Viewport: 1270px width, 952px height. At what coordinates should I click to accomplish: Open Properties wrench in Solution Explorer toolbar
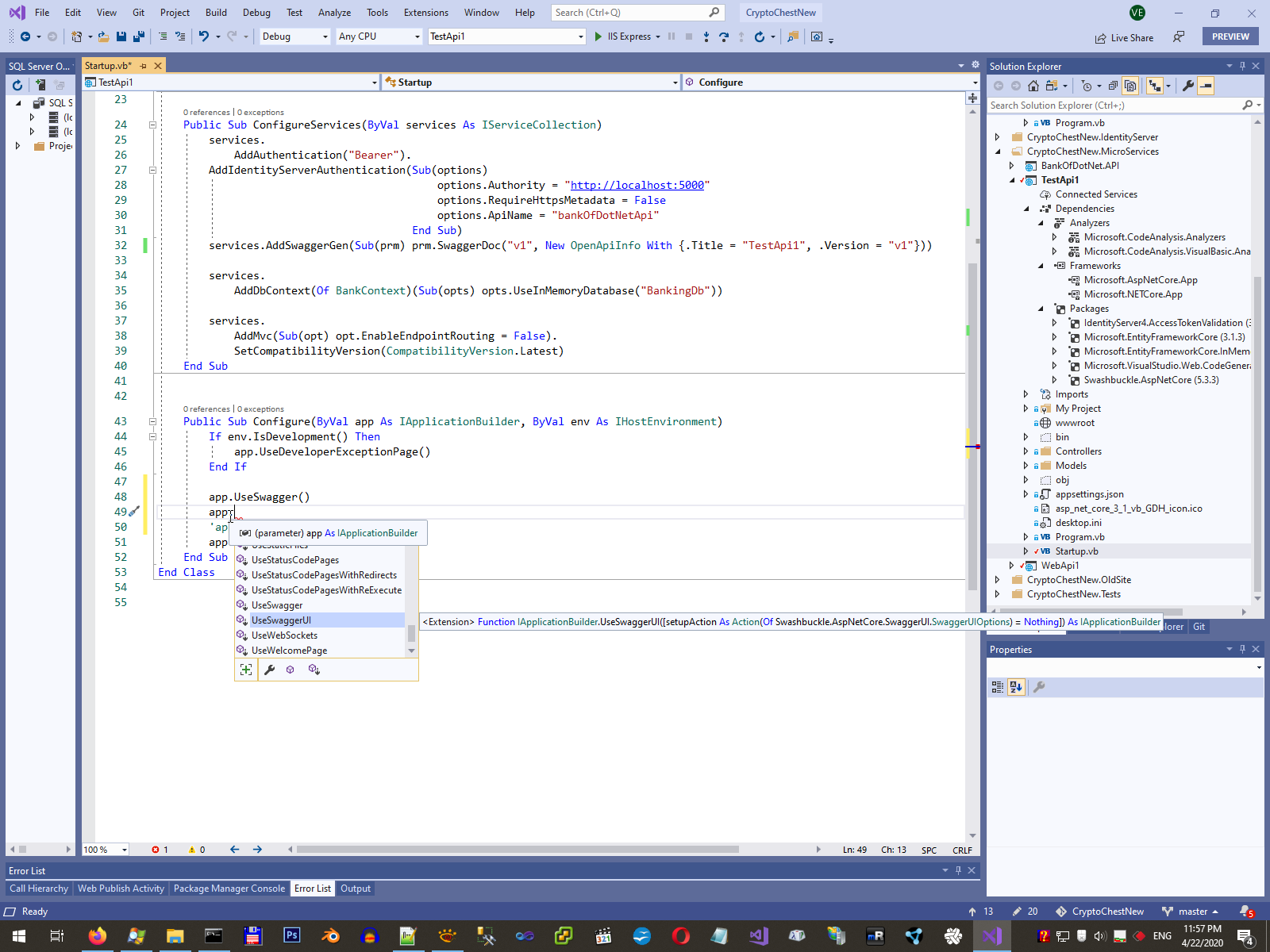pos(1187,86)
